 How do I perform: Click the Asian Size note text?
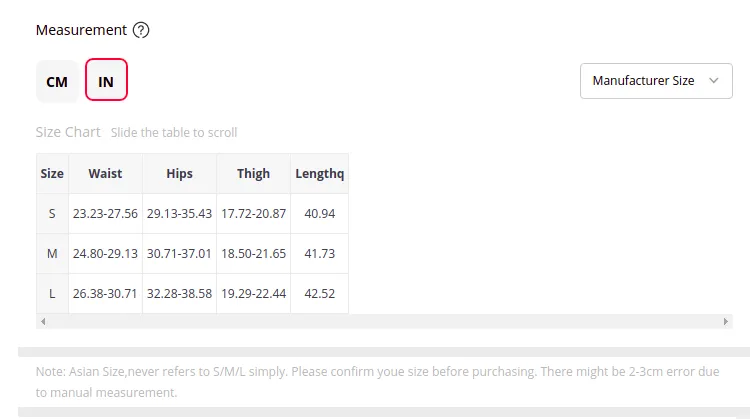[377, 382]
